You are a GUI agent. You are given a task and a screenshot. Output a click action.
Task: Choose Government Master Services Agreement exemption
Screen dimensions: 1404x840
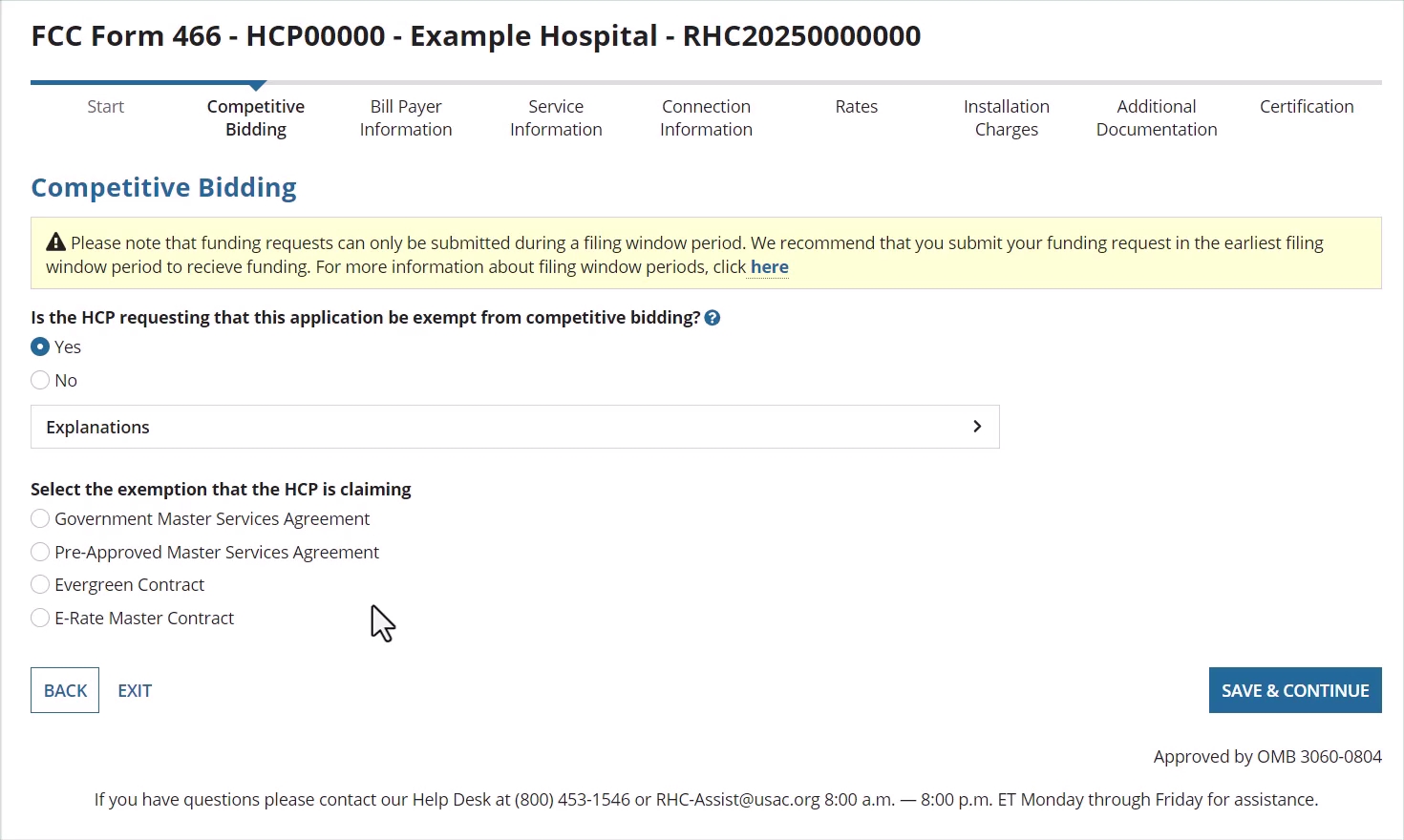(x=40, y=518)
